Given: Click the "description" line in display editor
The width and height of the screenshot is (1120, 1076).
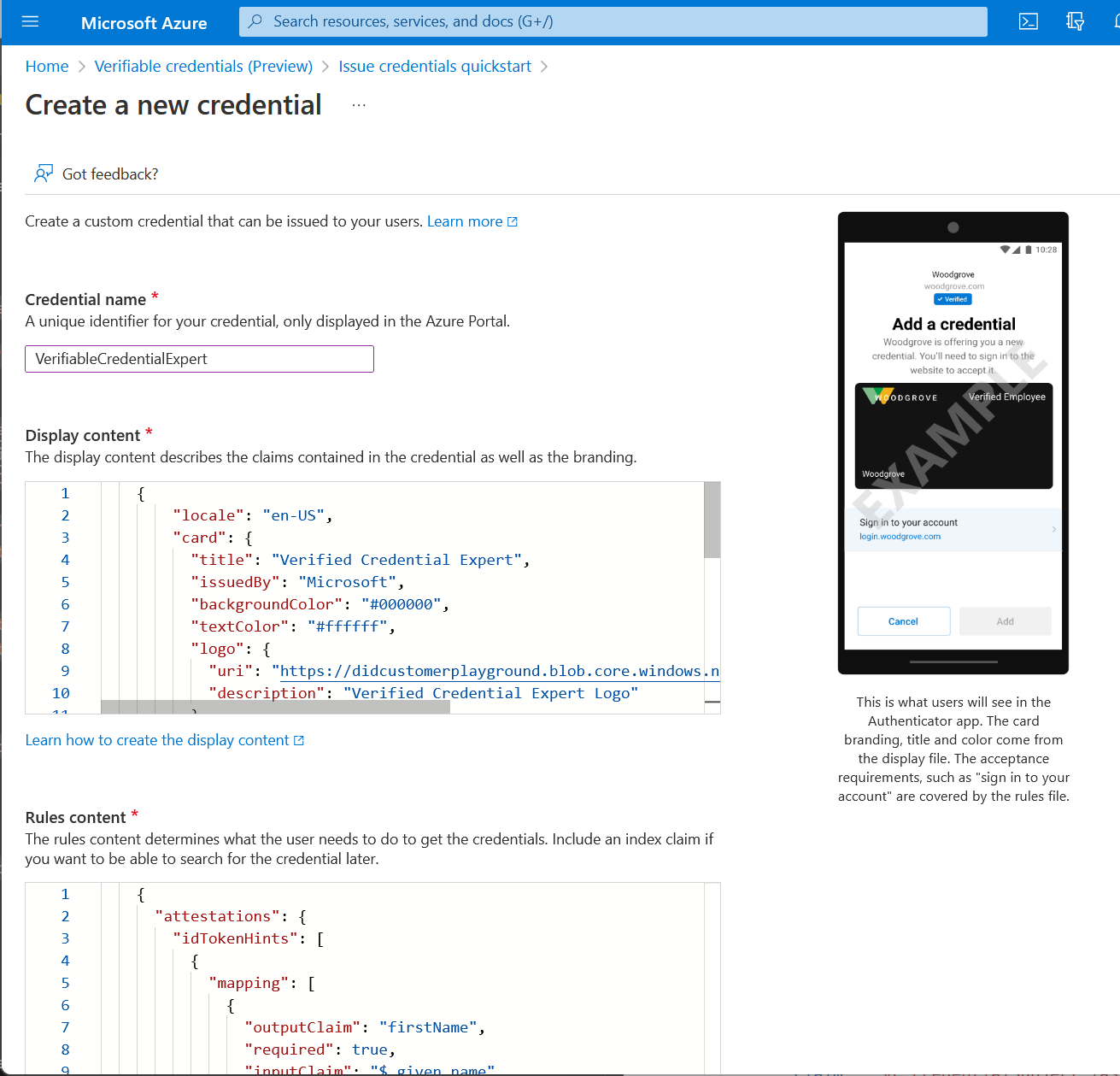Looking at the screenshot, I should [x=423, y=693].
